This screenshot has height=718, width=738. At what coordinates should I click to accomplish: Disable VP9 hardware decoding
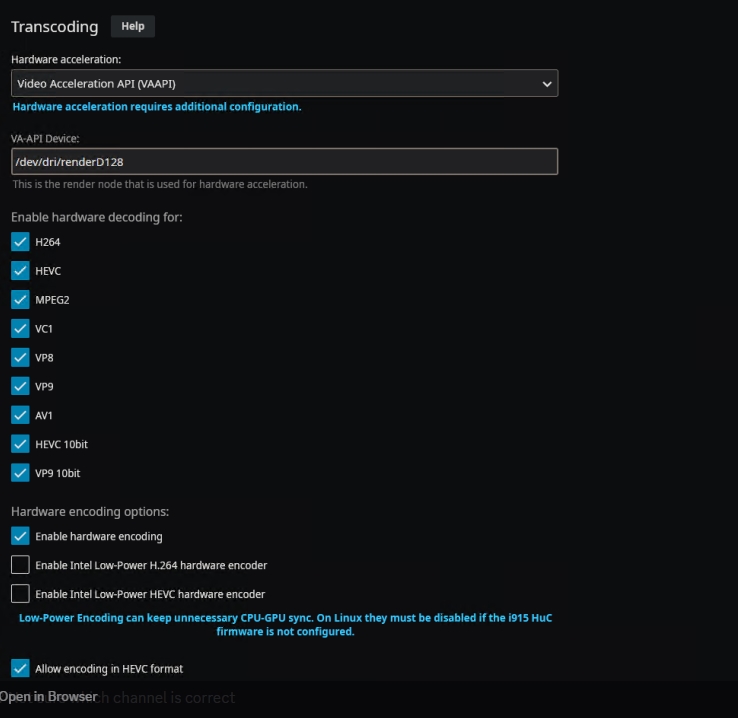(x=20, y=386)
